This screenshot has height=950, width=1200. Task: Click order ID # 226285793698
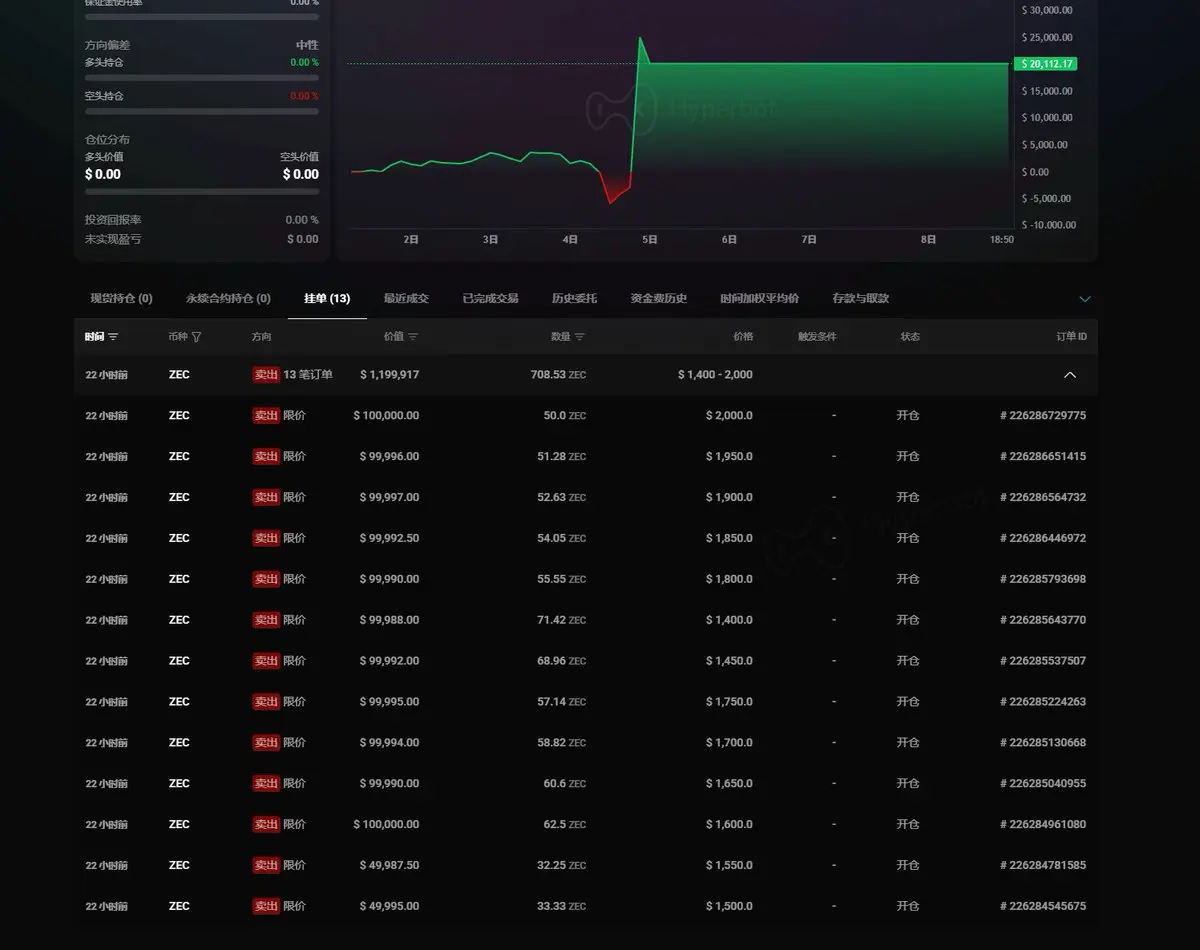click(x=1043, y=579)
